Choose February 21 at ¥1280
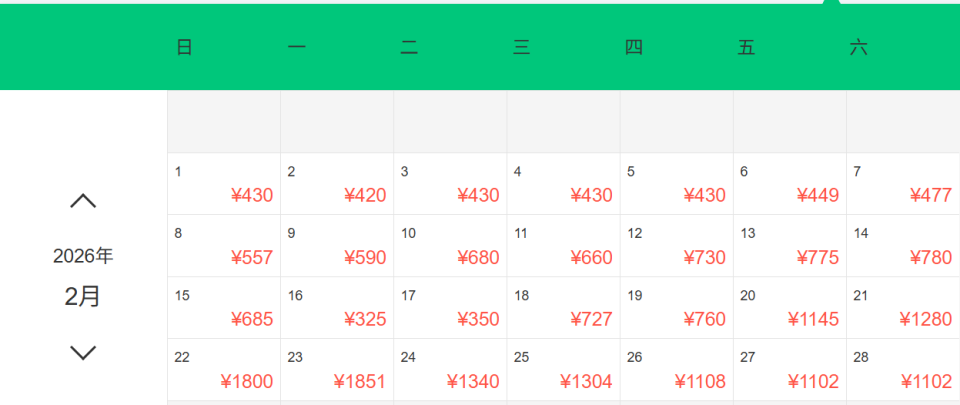The image size is (960, 405). pyautogui.click(x=903, y=308)
